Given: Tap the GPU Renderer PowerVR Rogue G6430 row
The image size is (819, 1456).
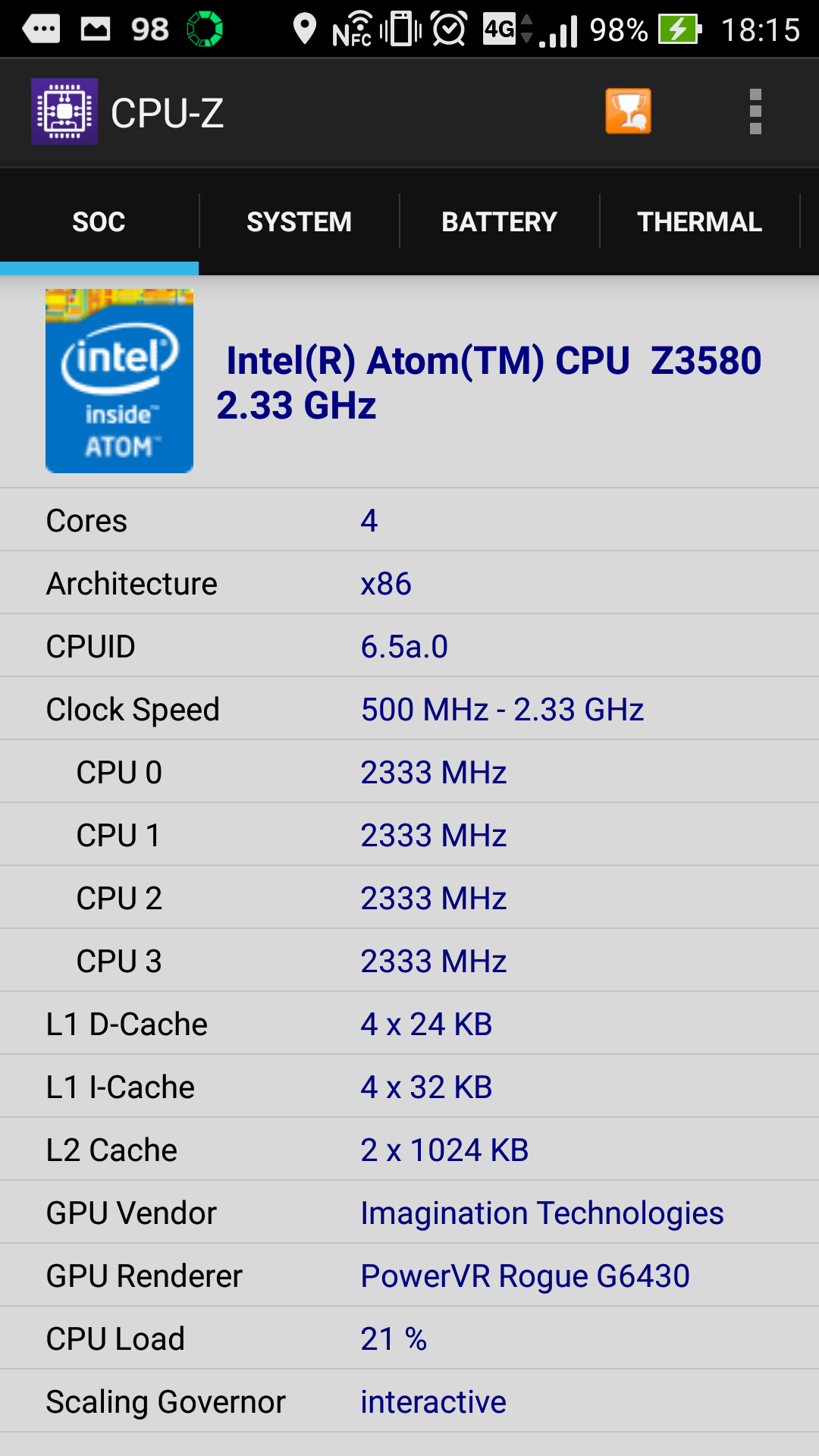Looking at the screenshot, I should [x=409, y=1276].
